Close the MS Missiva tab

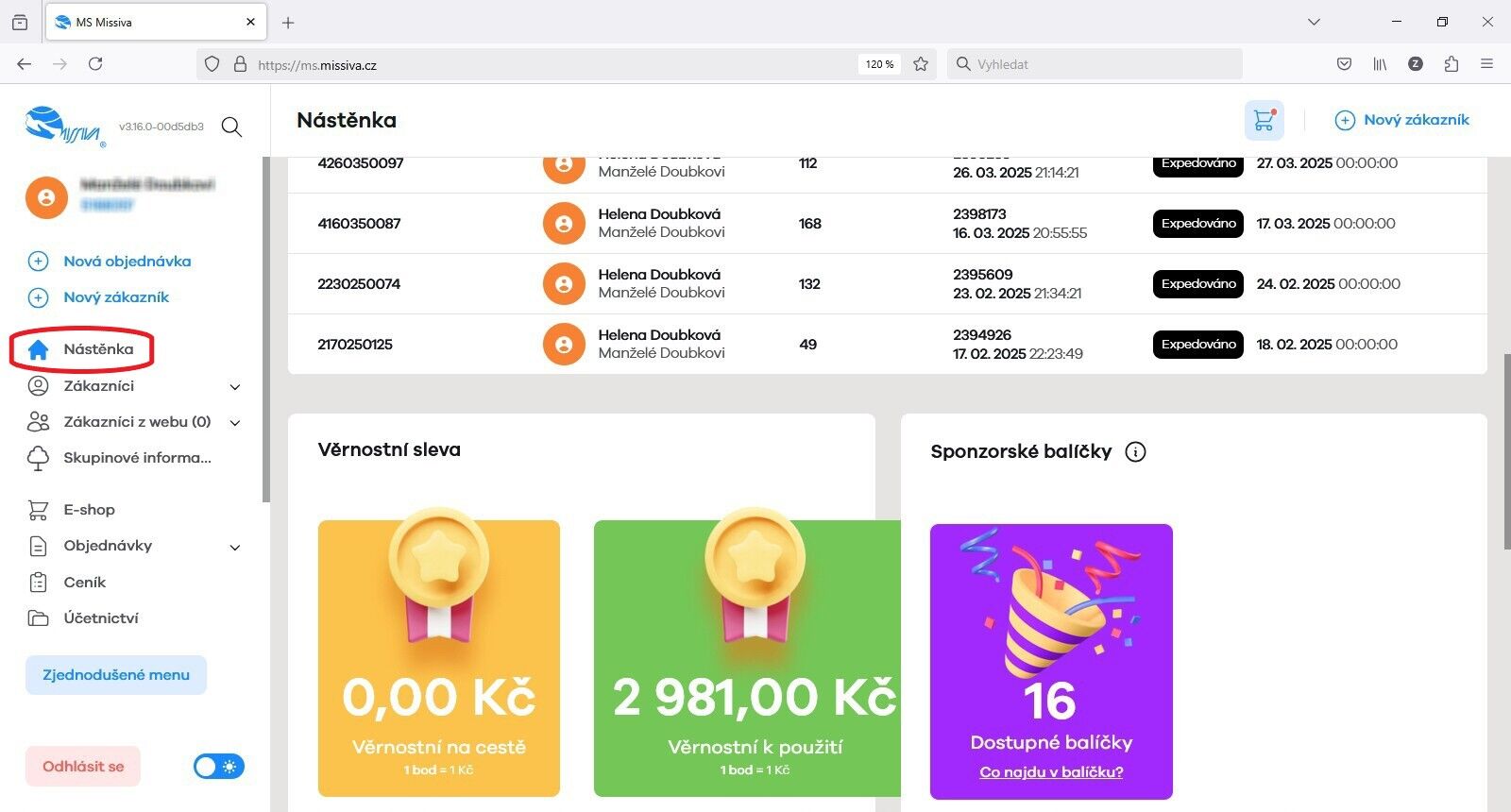(250, 22)
